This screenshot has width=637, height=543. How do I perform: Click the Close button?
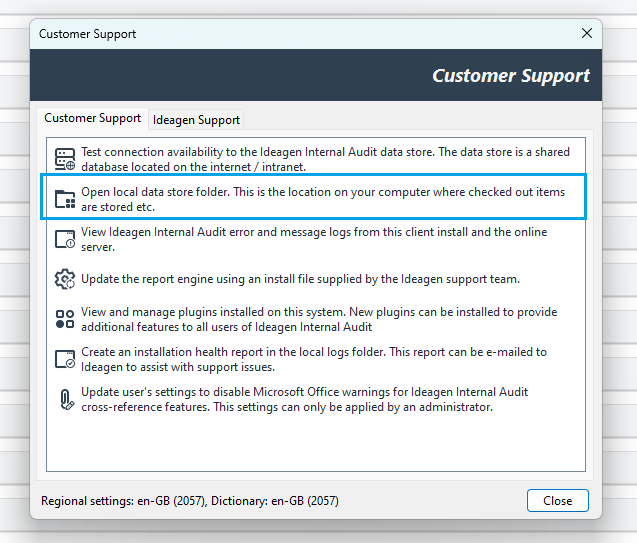point(557,501)
